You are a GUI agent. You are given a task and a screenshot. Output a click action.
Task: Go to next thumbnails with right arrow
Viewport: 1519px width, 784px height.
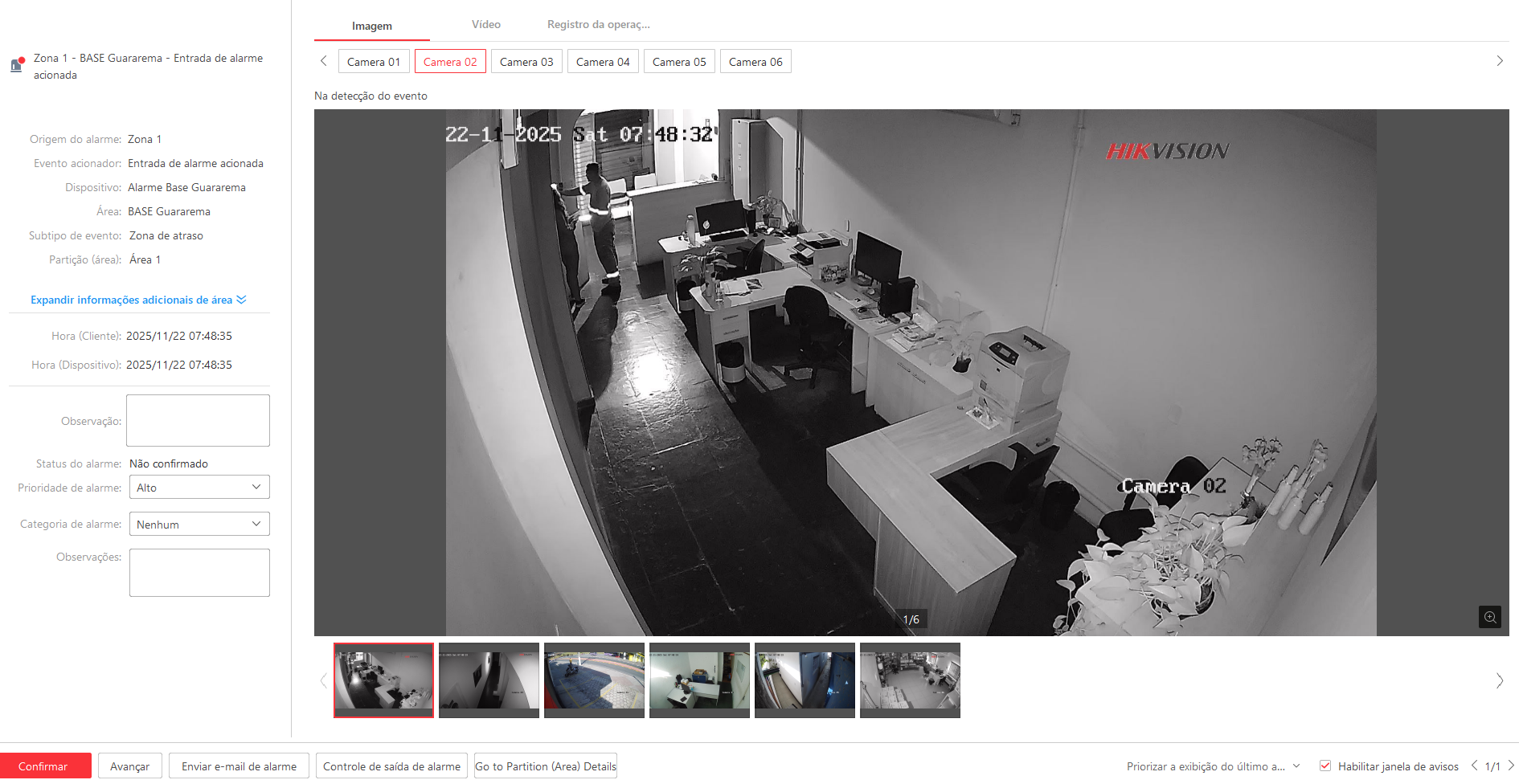coord(1499,681)
